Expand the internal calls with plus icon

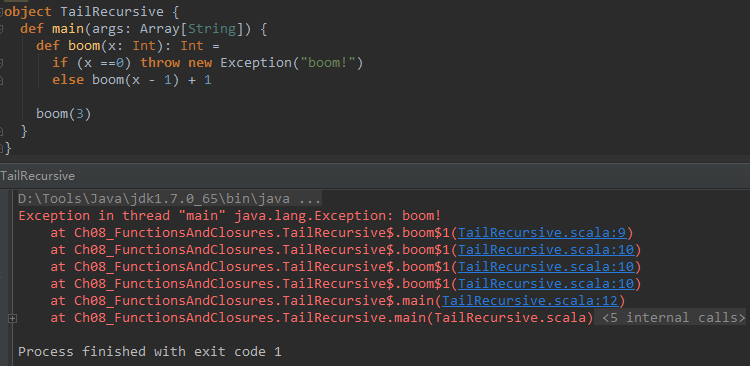(12, 318)
